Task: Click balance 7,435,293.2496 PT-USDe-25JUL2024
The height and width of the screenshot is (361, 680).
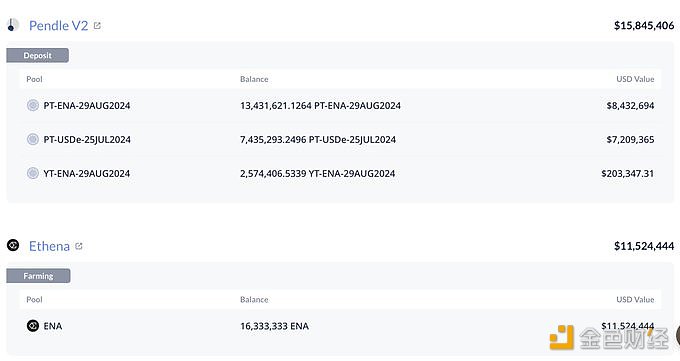Action: pyautogui.click(x=318, y=140)
